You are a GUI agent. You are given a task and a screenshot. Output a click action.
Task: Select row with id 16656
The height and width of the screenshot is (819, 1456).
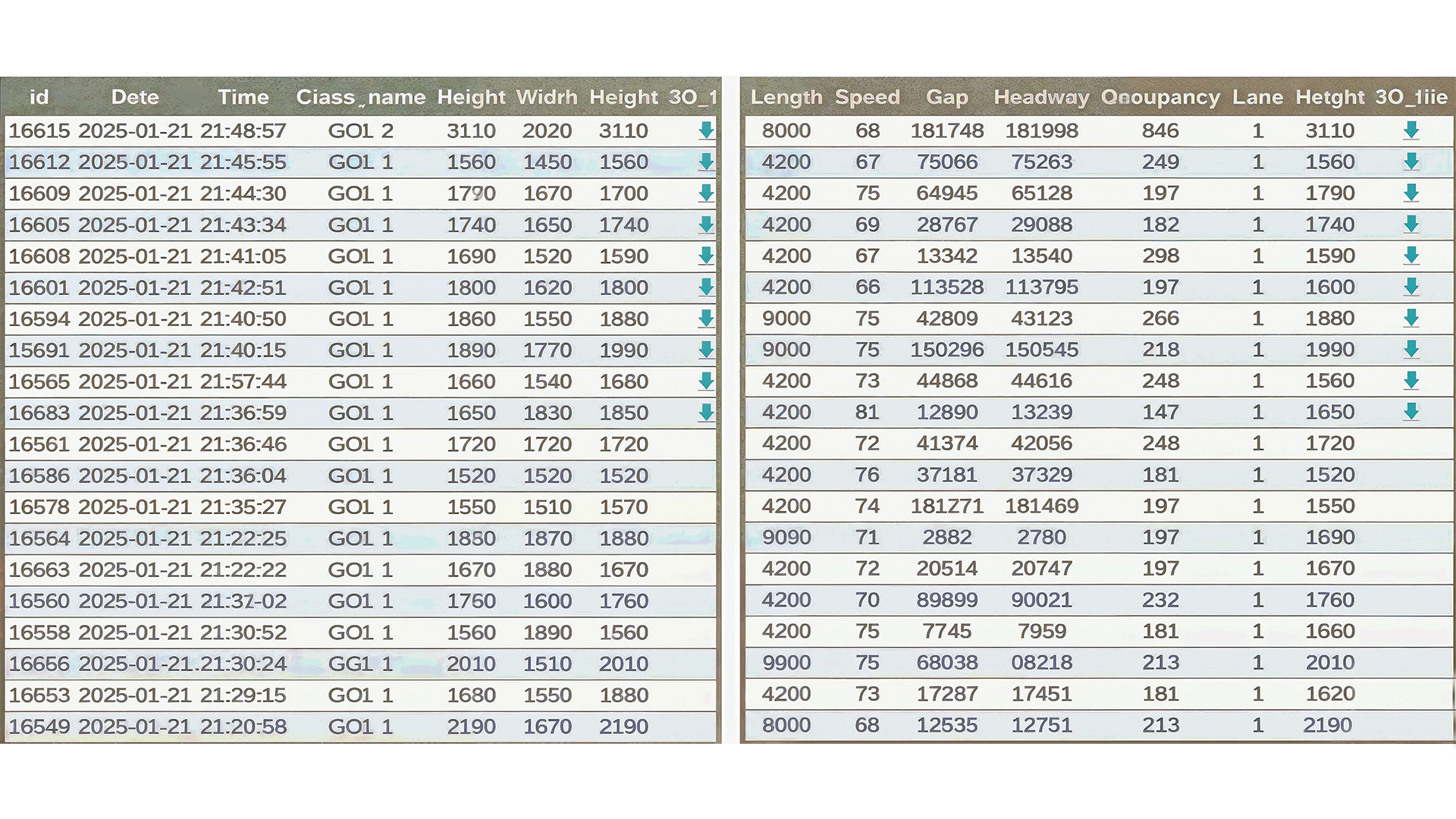point(39,664)
